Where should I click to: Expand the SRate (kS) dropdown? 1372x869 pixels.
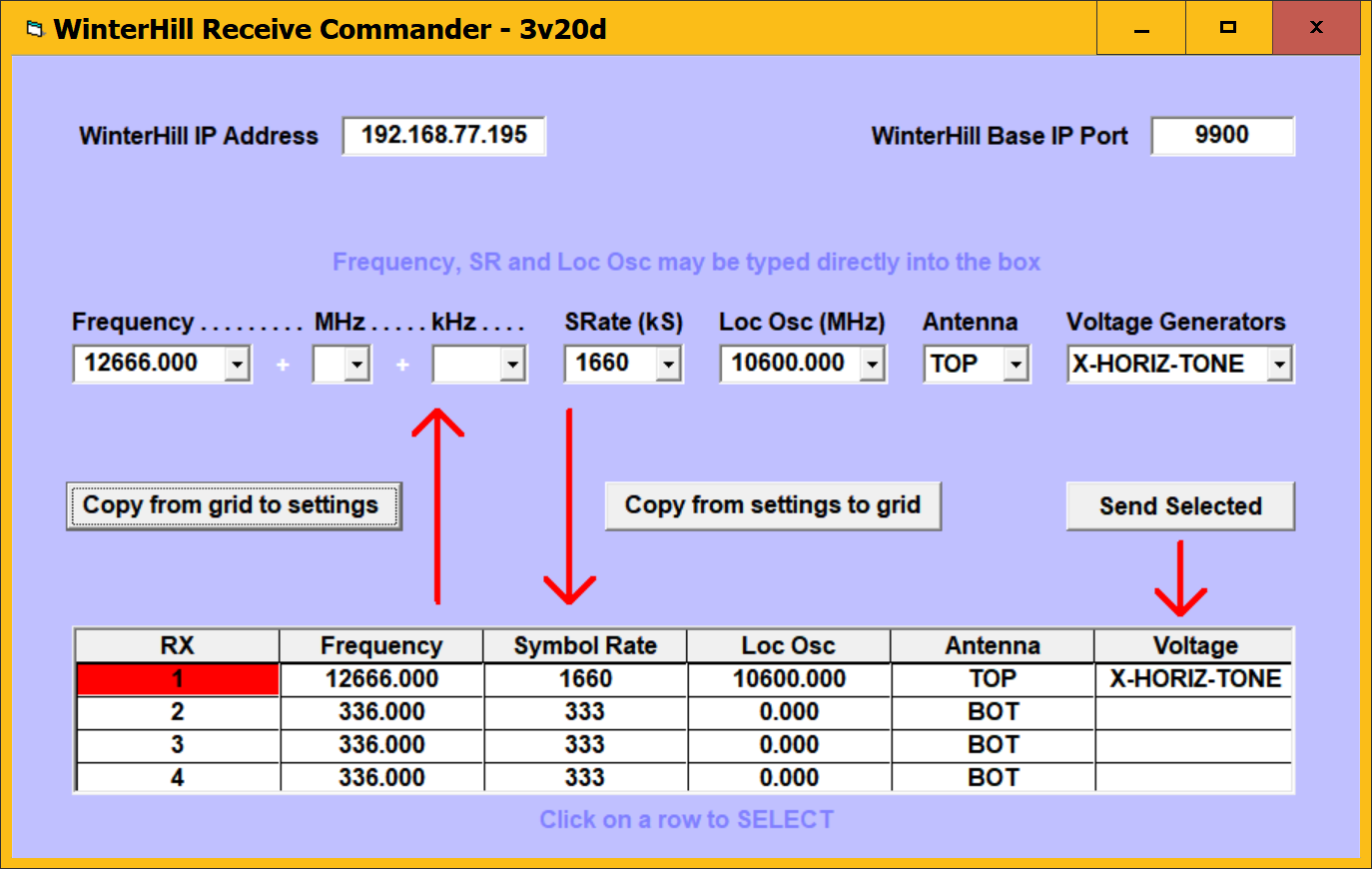(x=669, y=365)
